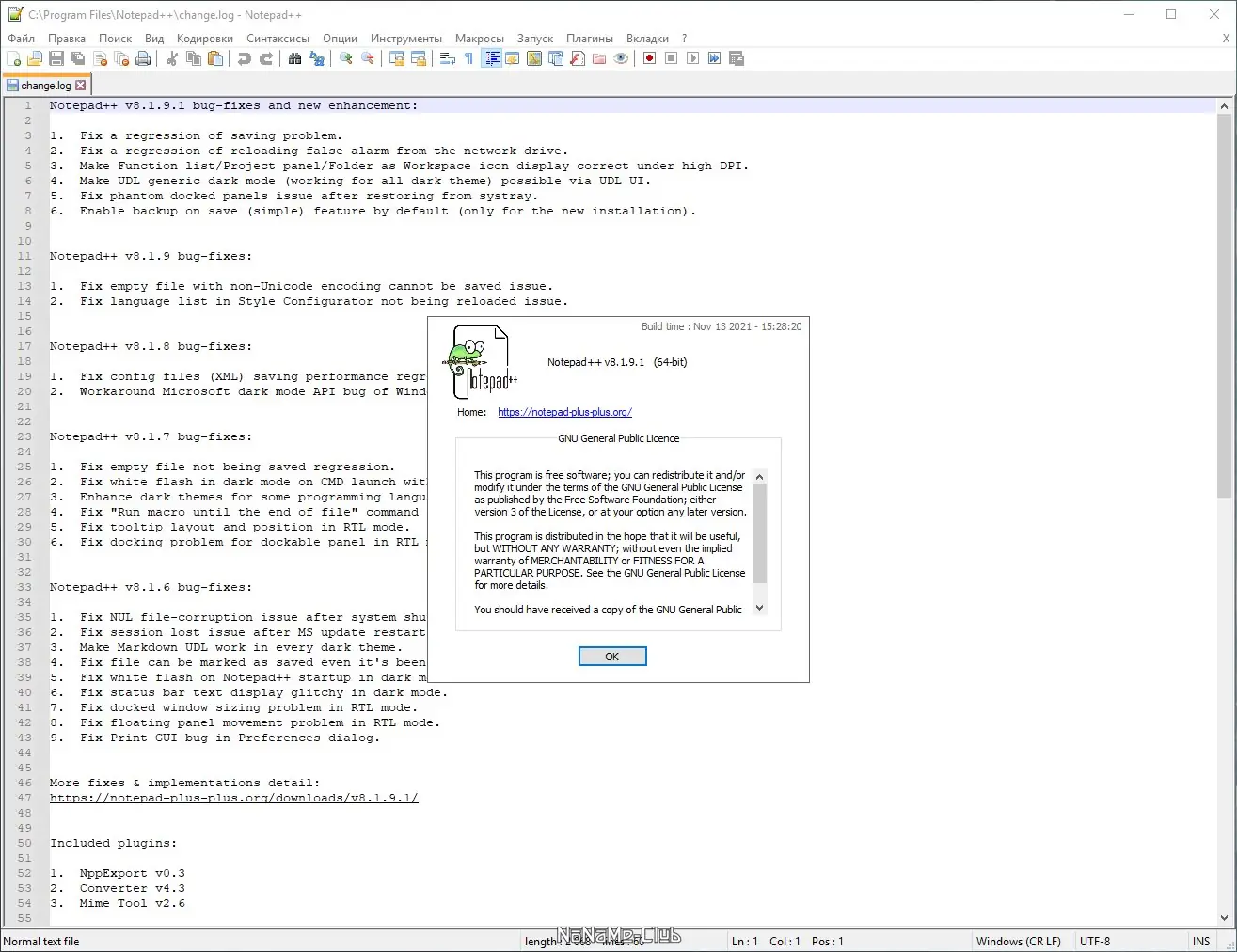
Task: Open the Вкладки menu
Action: coord(647,39)
